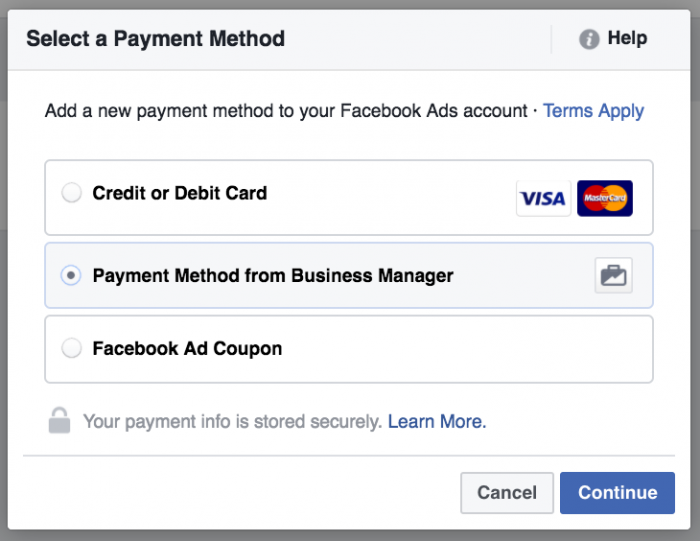The image size is (700, 541).
Task: Open the Help text label
Action: coord(627,39)
